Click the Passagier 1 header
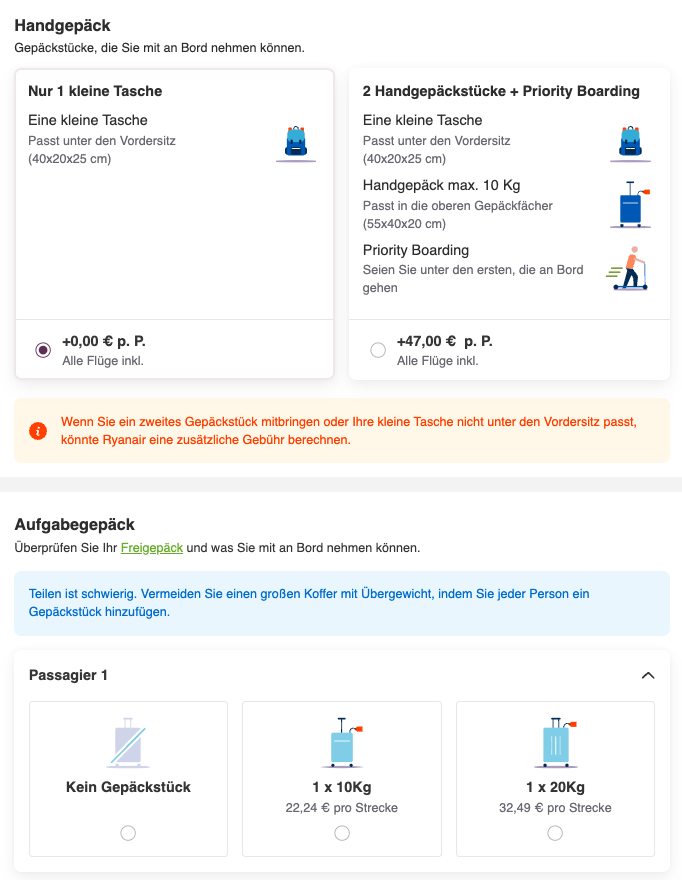This screenshot has width=682, height=880. 68,675
